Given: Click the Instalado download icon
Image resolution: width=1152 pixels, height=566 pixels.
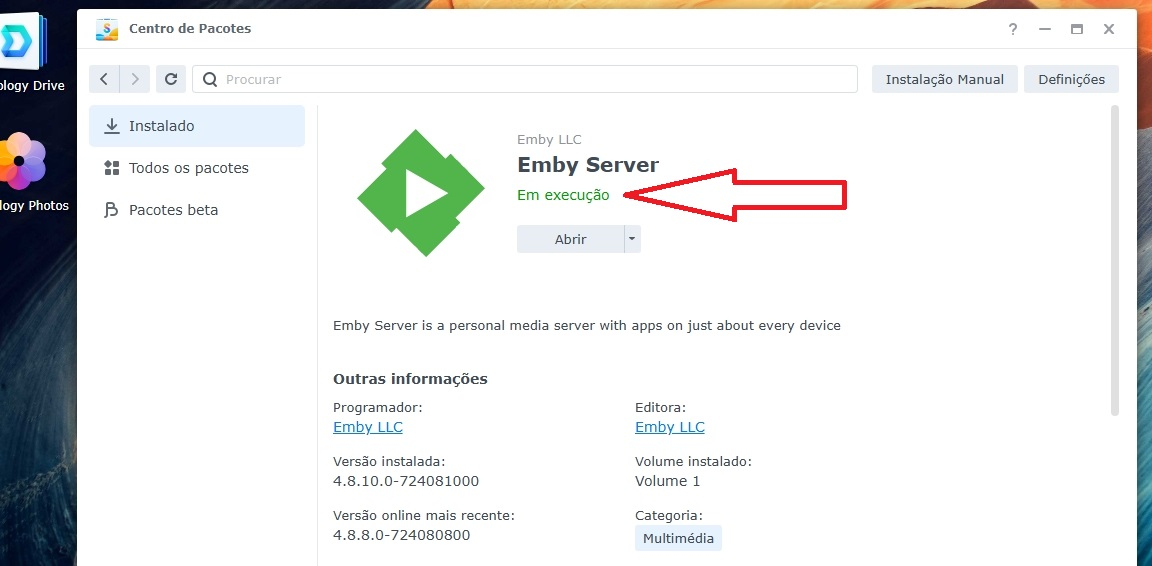Looking at the screenshot, I should pos(112,126).
